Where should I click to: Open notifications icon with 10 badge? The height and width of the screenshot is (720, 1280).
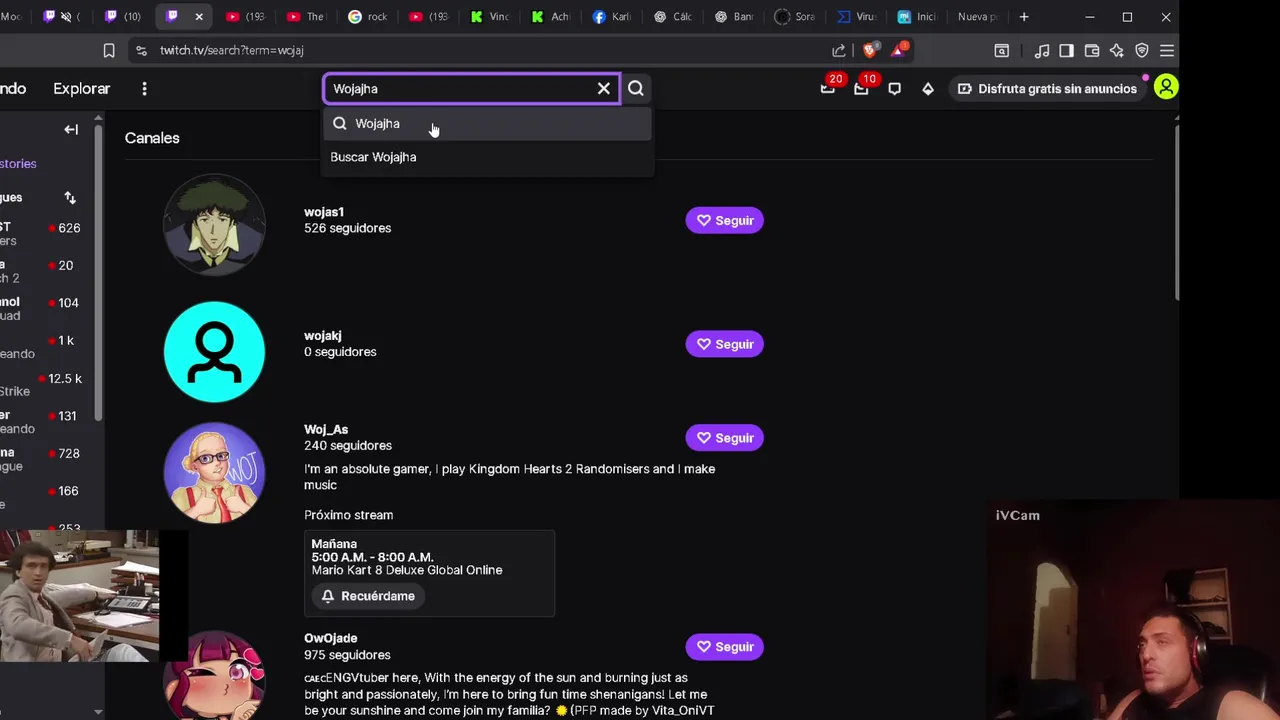862,88
